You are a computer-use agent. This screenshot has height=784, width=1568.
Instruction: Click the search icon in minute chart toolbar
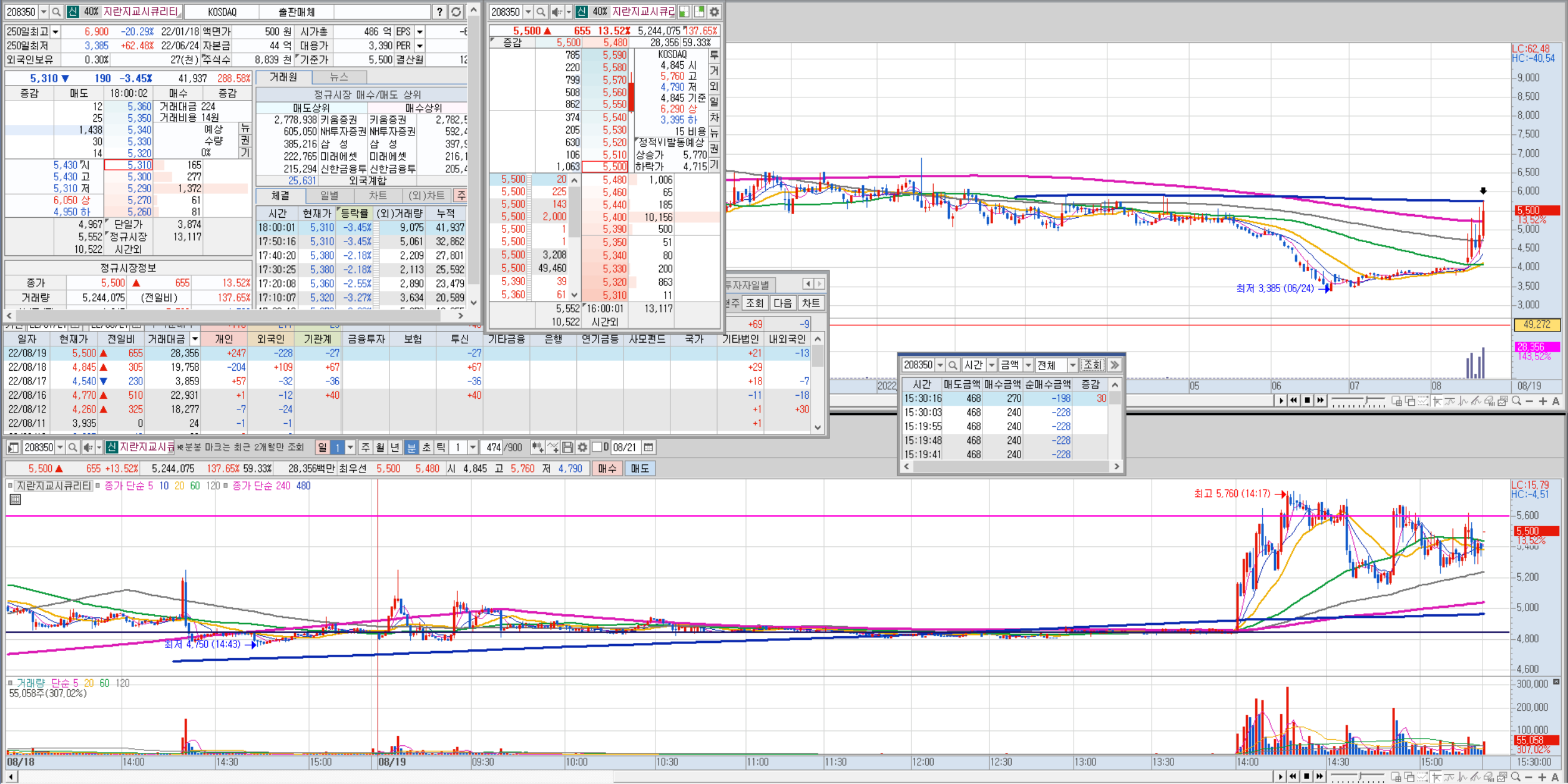[x=72, y=447]
